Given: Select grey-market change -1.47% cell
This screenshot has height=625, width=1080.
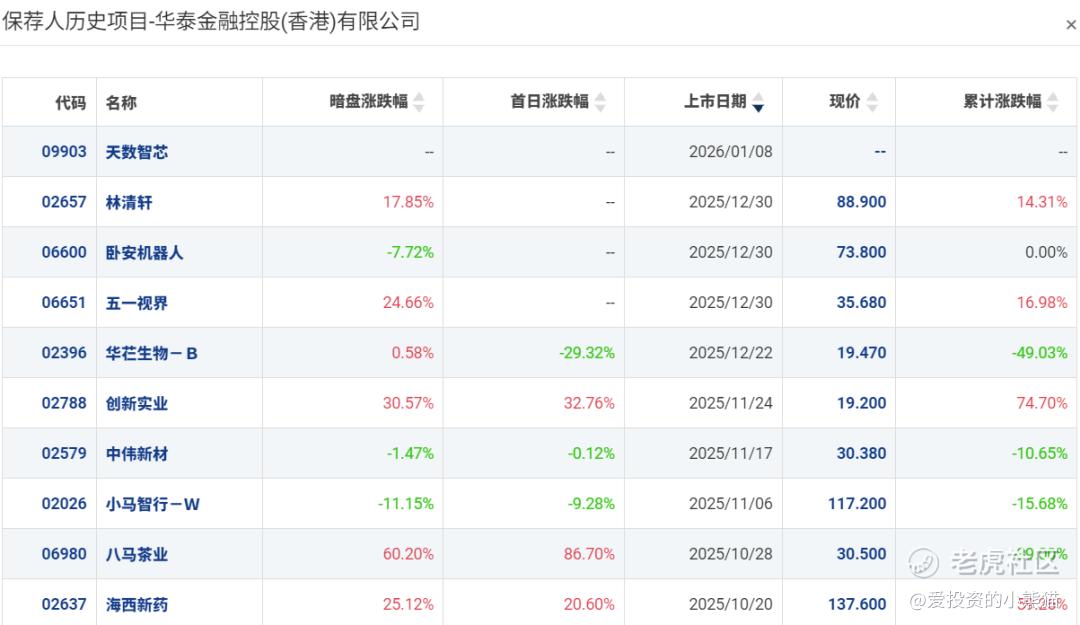Looking at the screenshot, I should click(410, 453).
